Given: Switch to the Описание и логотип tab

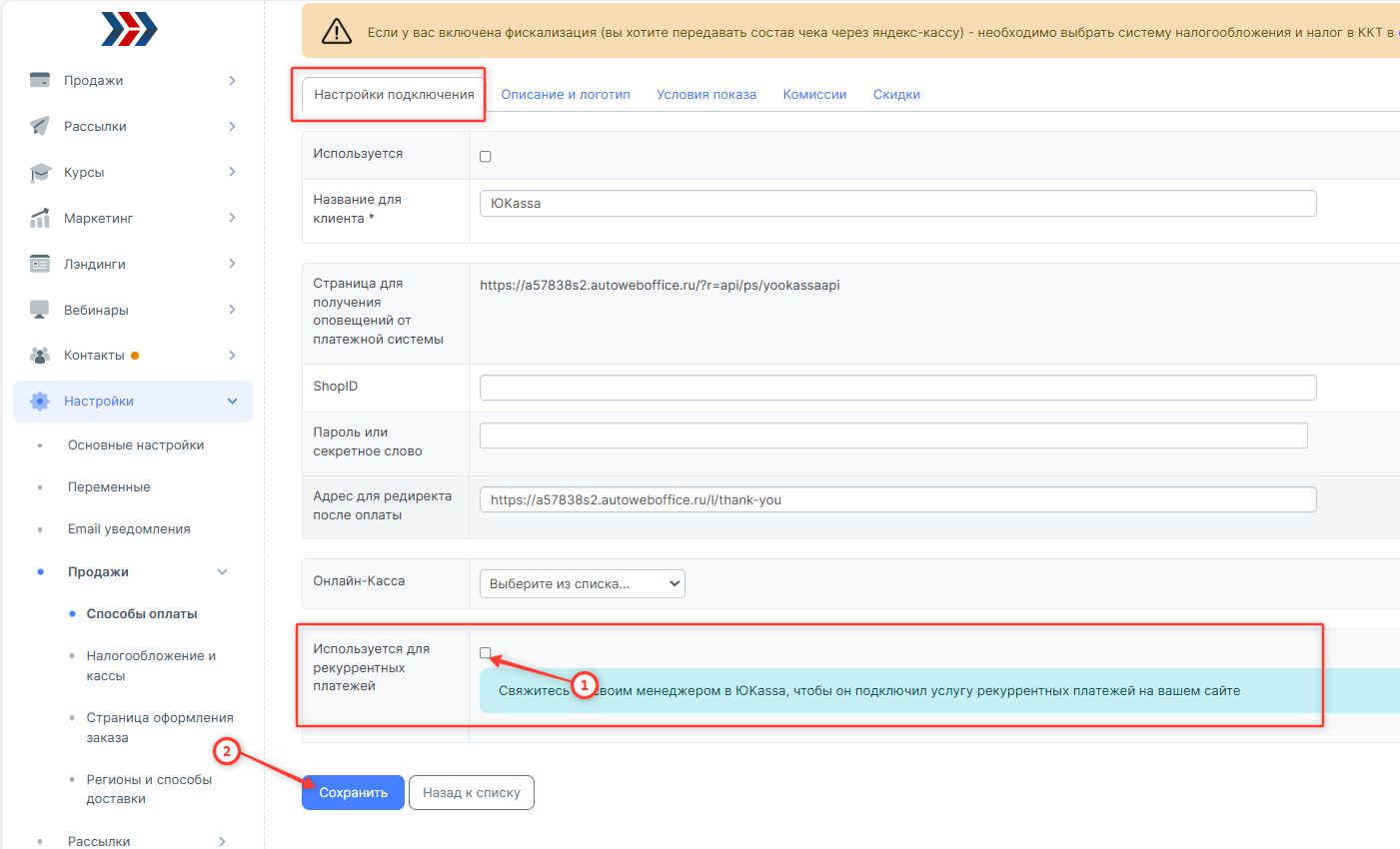Looking at the screenshot, I should tap(565, 95).
